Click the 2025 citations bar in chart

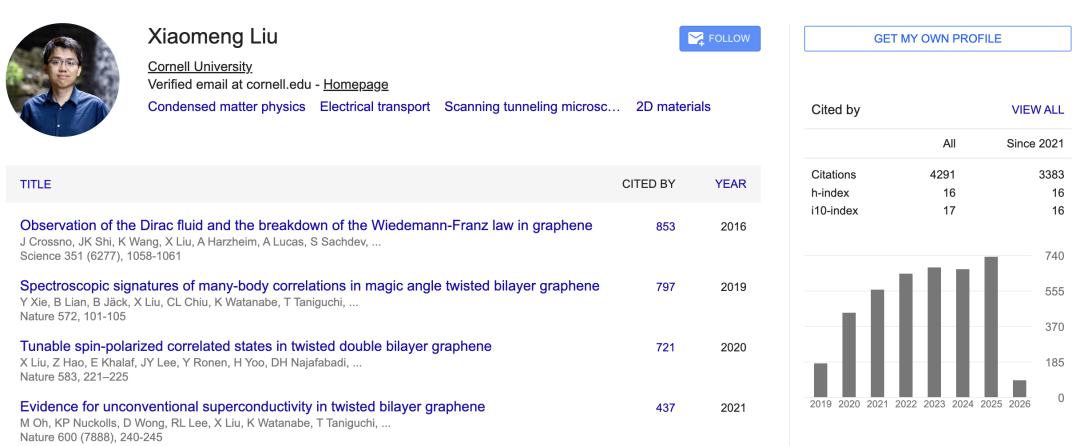coord(991,326)
